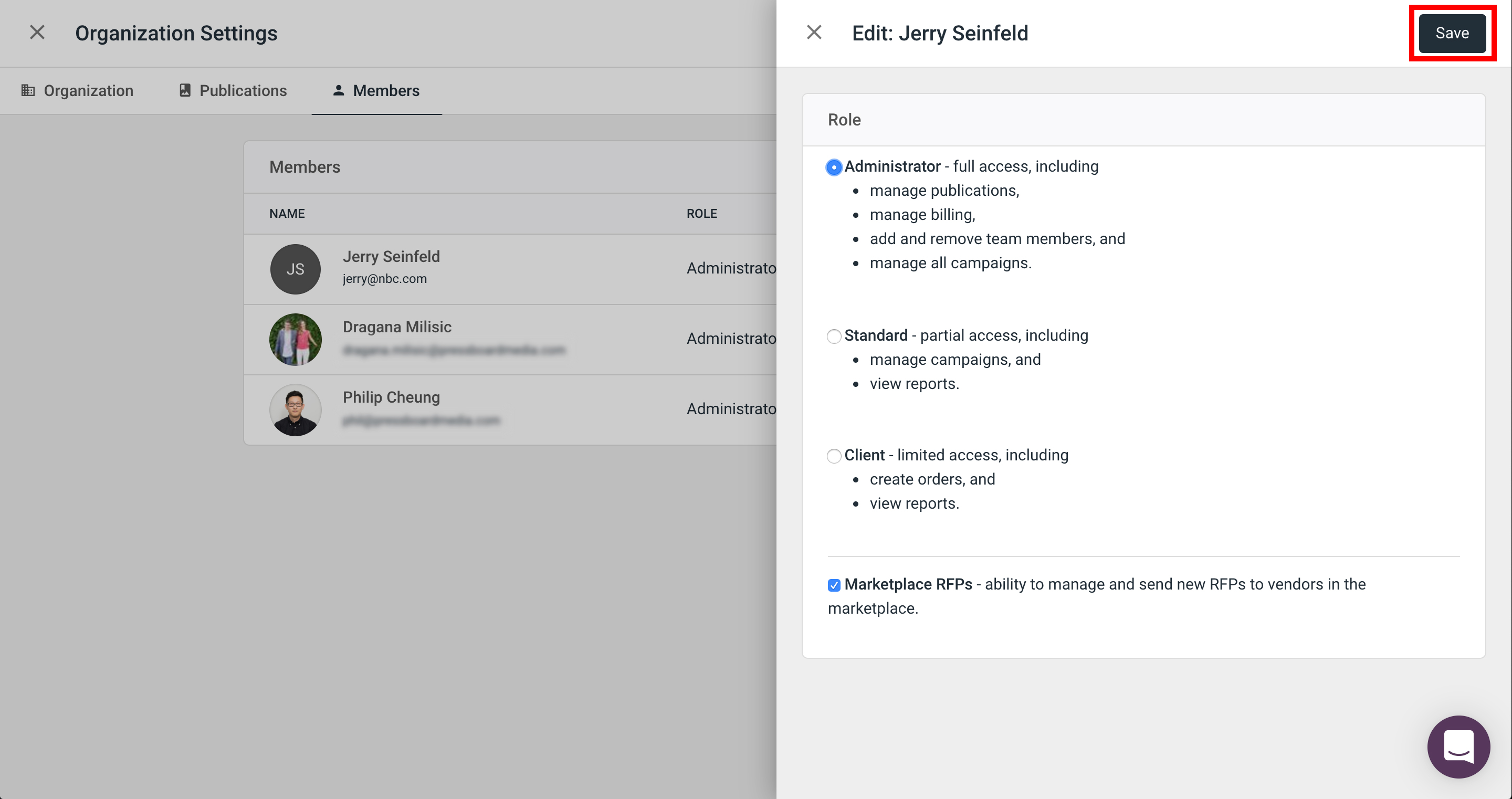Click the person icon beside Members
Image resolution: width=1512 pixels, height=799 pixels.
tap(338, 90)
